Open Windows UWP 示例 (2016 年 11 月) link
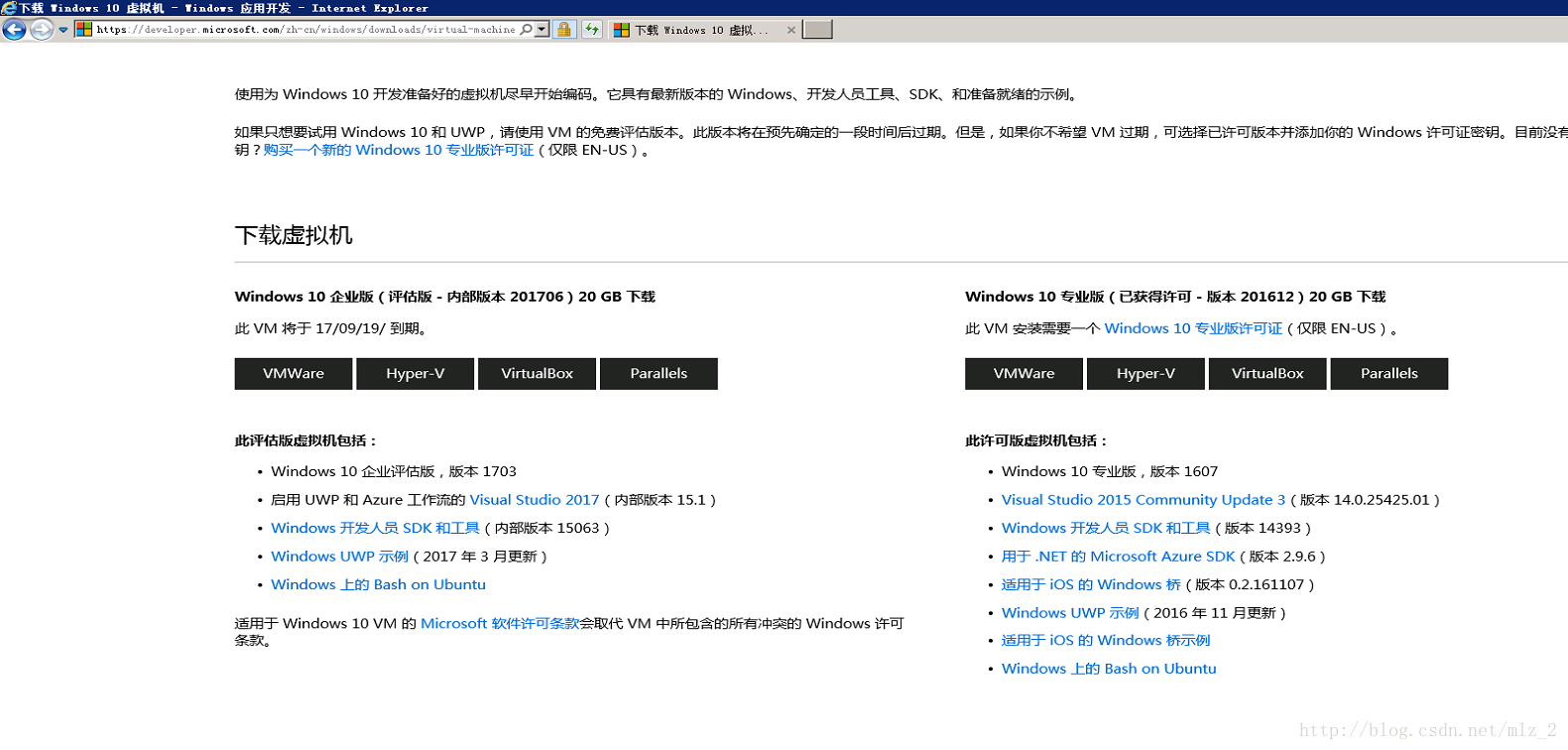 pyautogui.click(x=1070, y=613)
